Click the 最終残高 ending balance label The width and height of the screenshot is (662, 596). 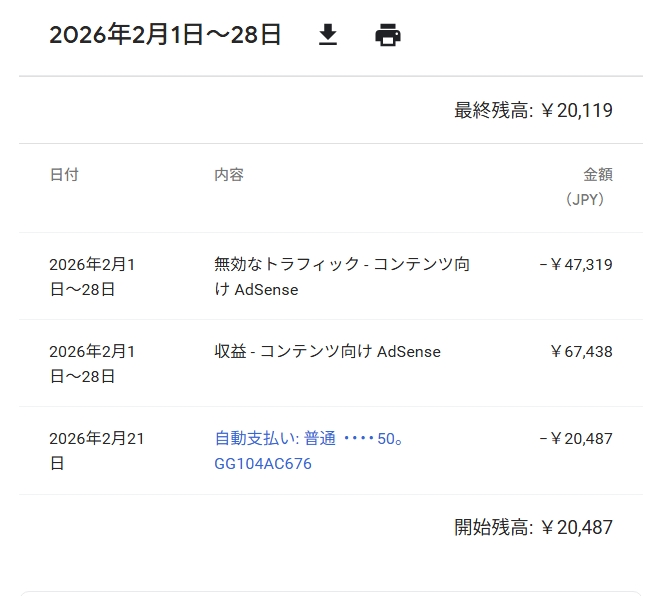pos(492,110)
